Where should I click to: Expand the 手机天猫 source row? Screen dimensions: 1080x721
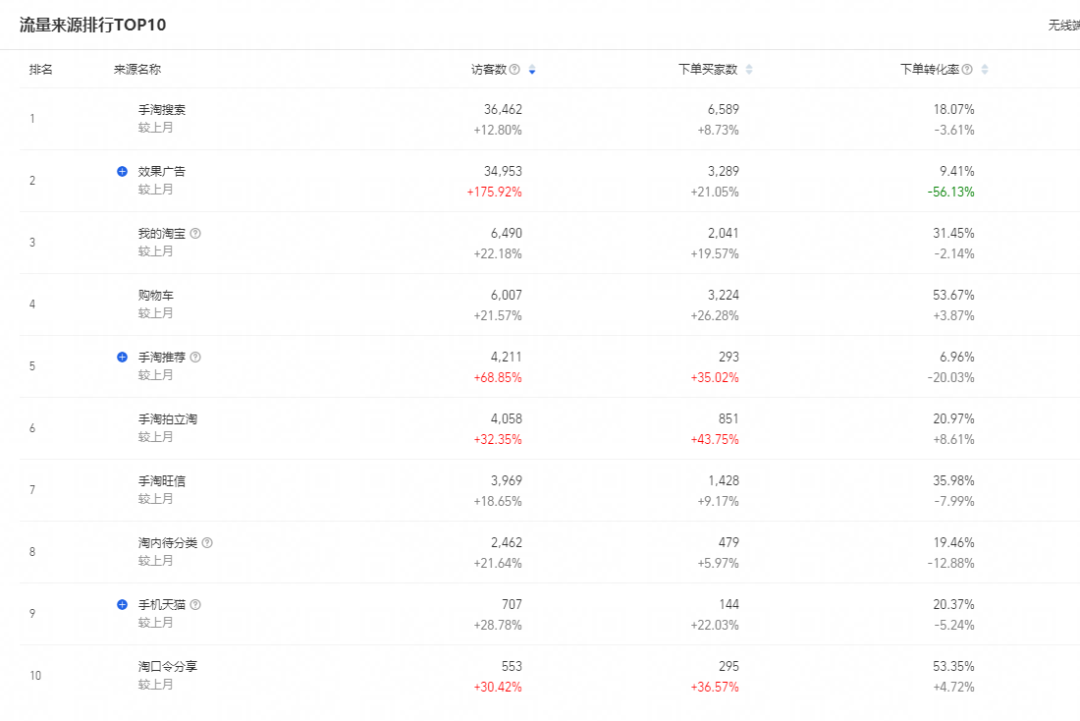coord(122,605)
